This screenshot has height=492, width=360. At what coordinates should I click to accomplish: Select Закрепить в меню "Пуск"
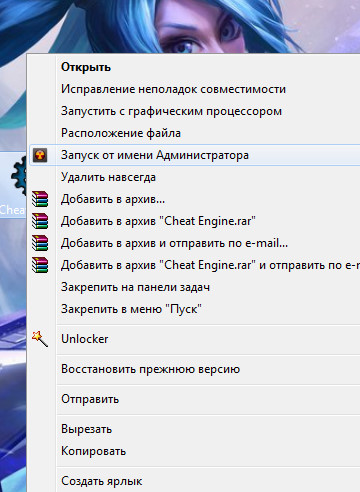pyautogui.click(x=131, y=309)
